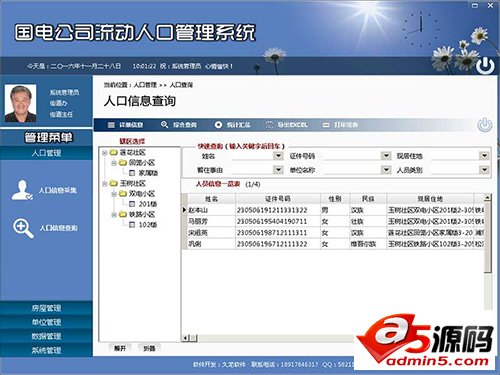Screen dimensions: 500x375
Task: Collapse the 双电小区 tree node
Action: click(114, 194)
